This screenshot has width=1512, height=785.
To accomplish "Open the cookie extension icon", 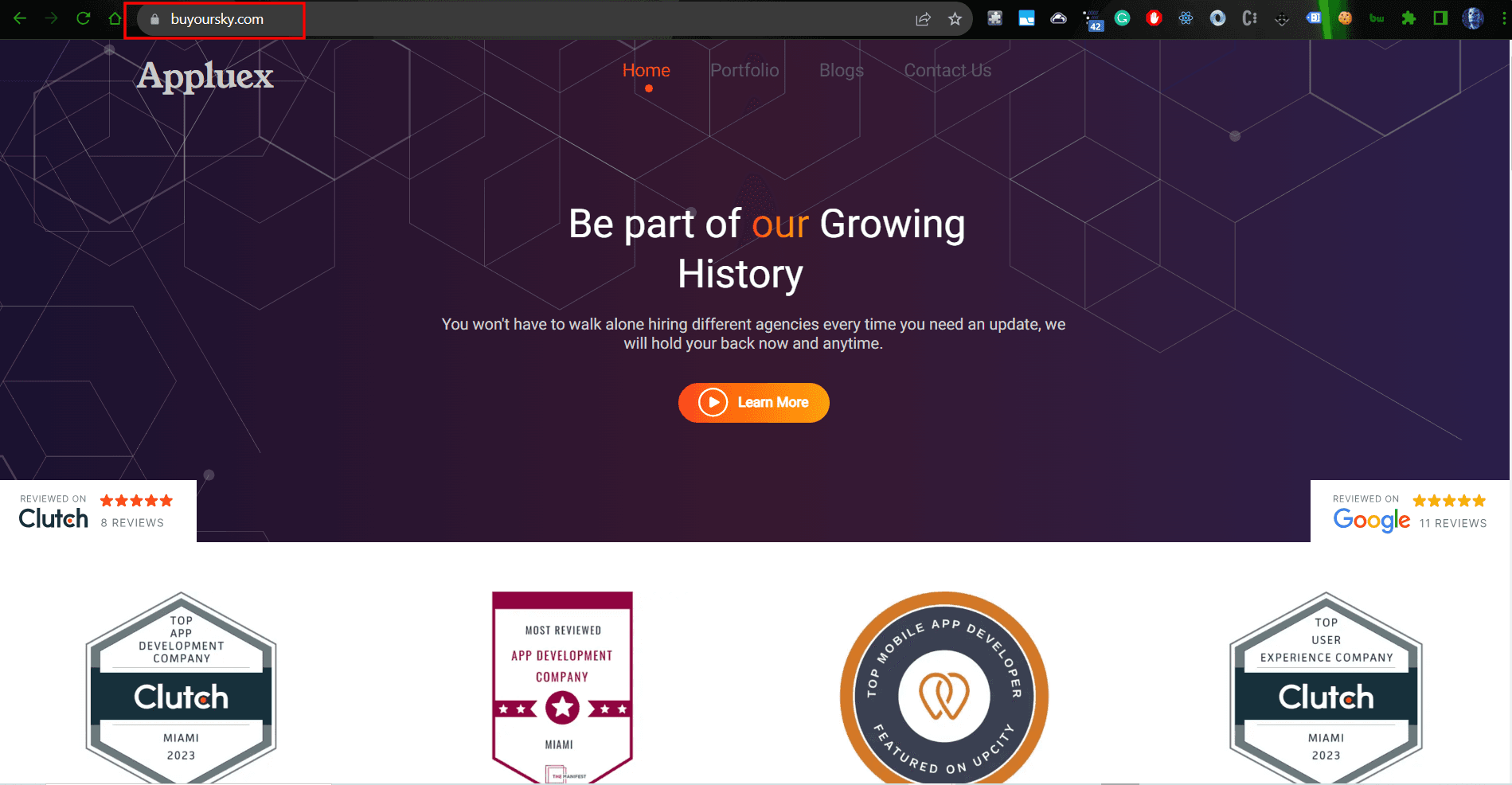I will 1346,18.
